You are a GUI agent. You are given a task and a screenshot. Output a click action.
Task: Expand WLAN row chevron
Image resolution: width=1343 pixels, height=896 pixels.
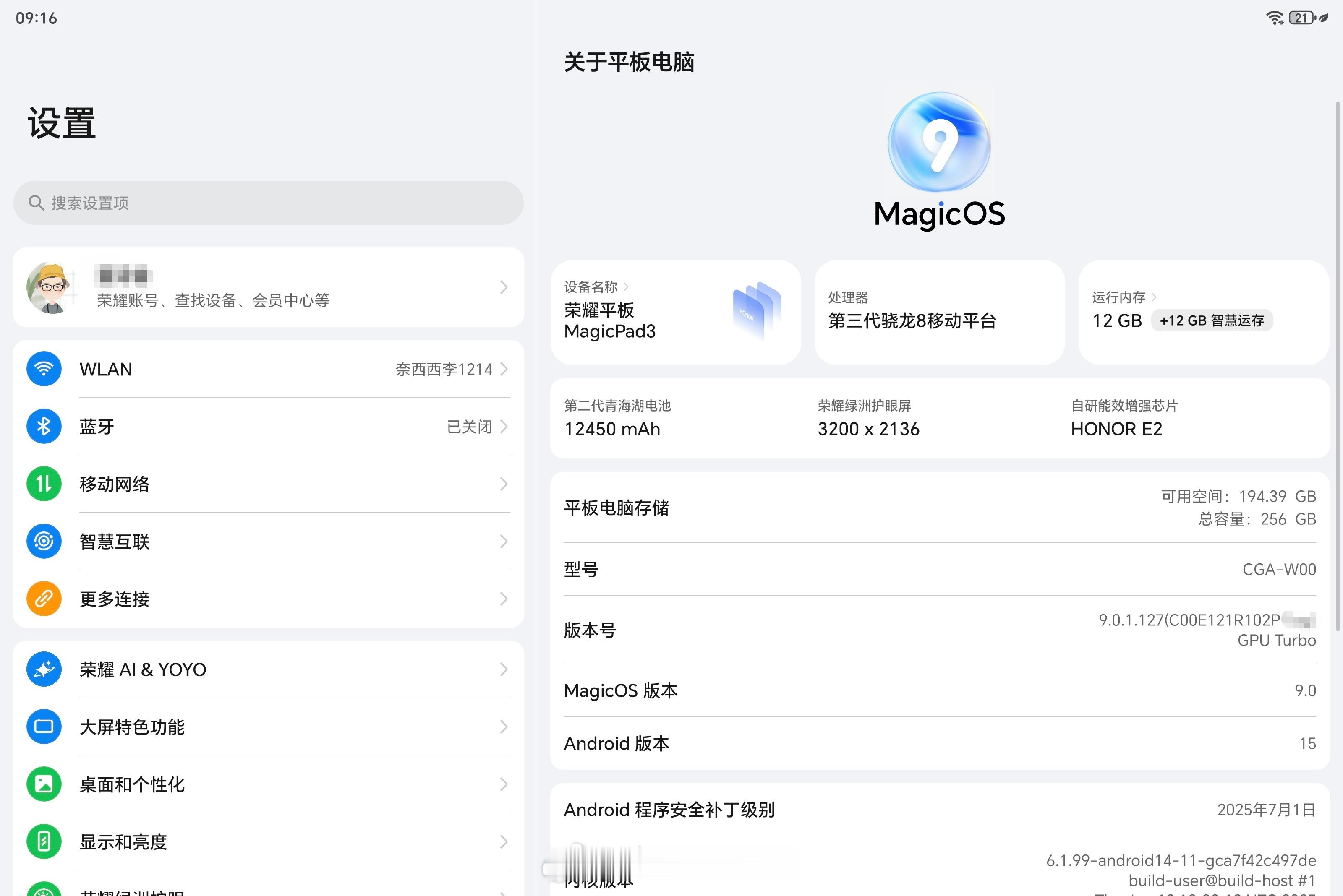pos(504,369)
